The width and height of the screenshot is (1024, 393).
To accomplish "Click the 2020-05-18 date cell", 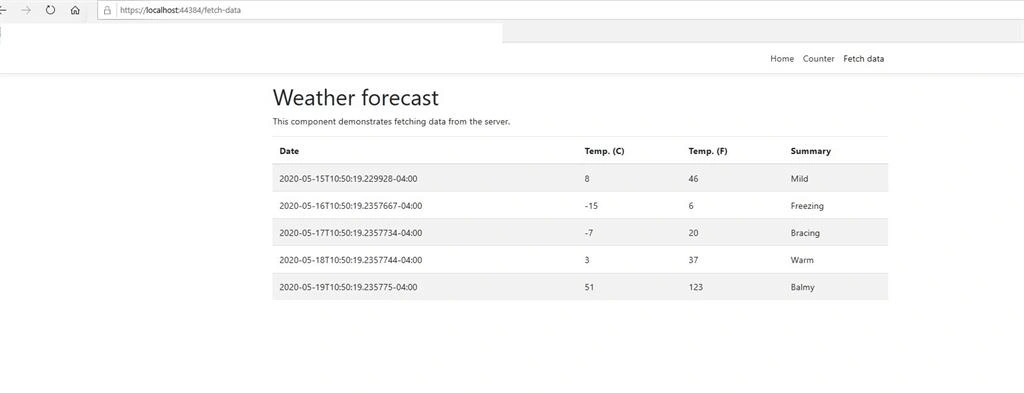I will click(351, 260).
